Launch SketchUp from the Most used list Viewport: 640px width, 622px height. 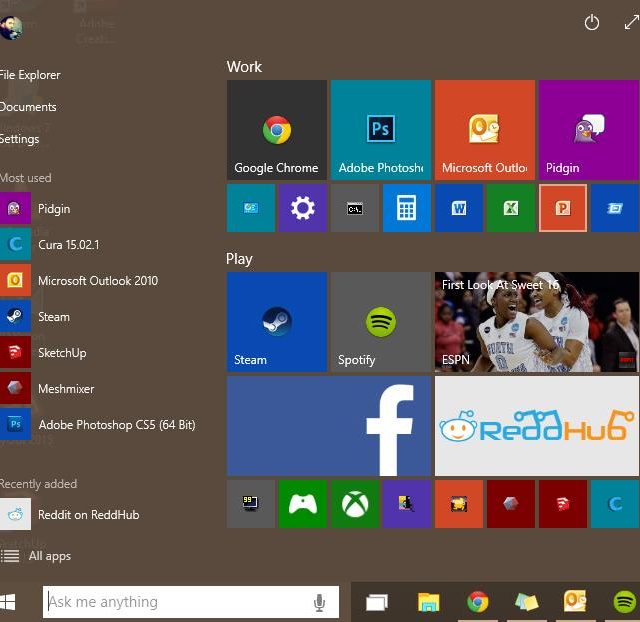point(98,352)
